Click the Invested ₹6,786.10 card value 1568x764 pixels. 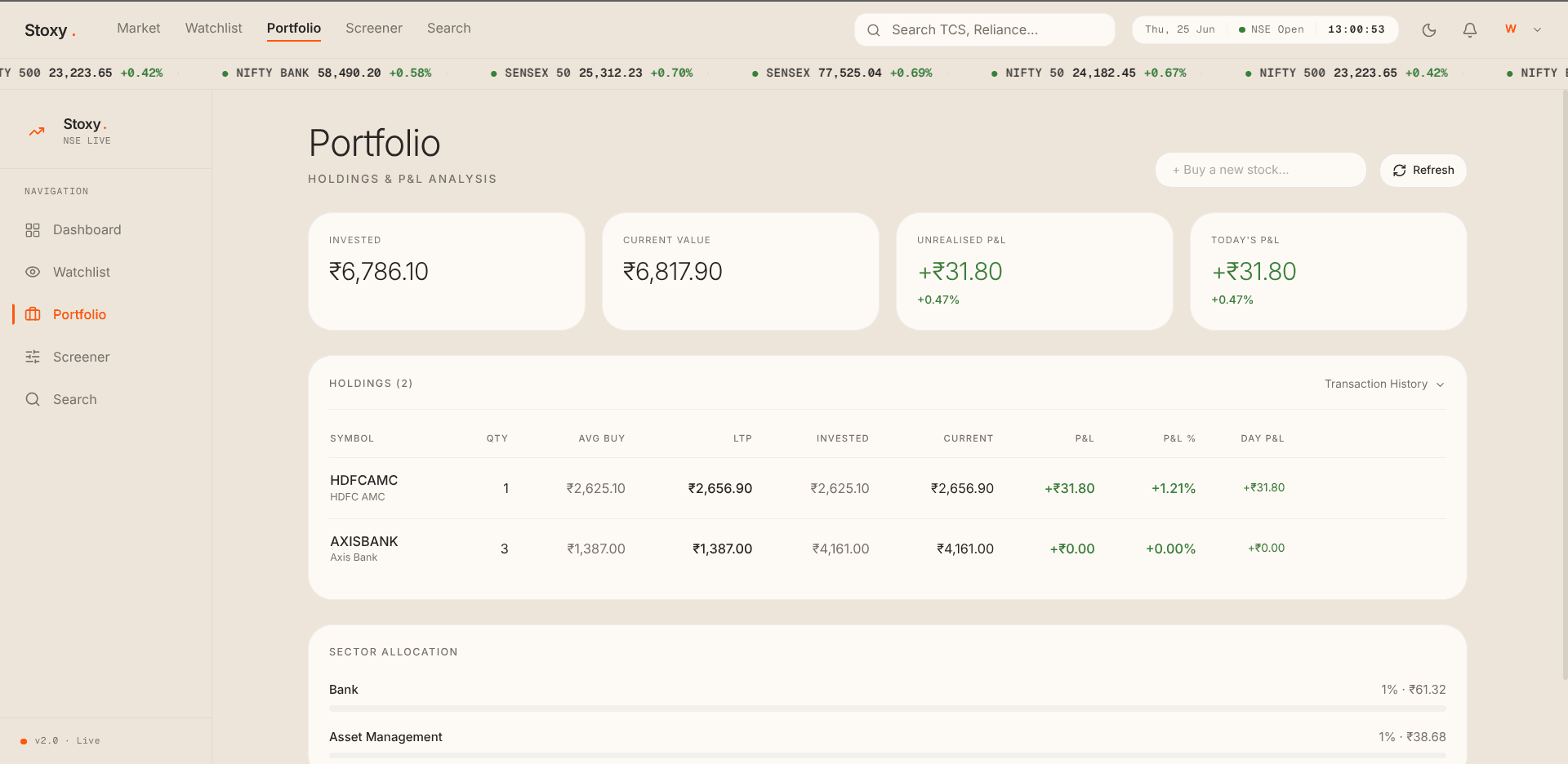379,272
